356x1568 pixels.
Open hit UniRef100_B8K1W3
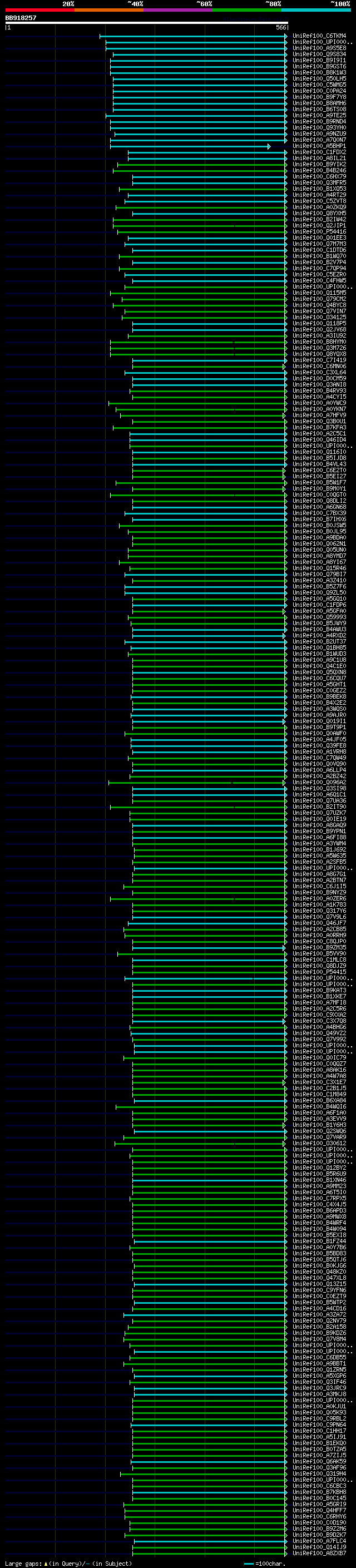(319, 72)
